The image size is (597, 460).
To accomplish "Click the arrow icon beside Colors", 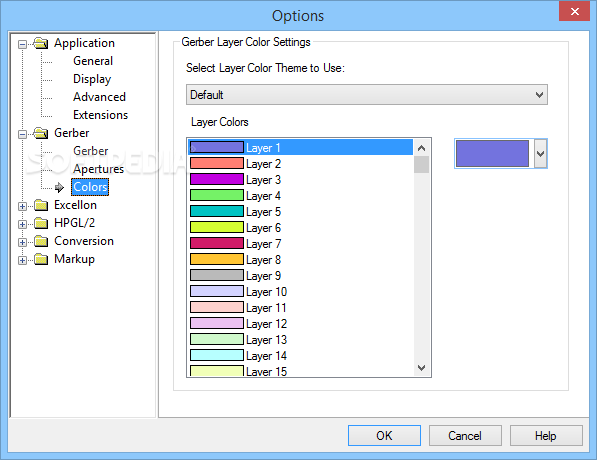I will (59, 187).
